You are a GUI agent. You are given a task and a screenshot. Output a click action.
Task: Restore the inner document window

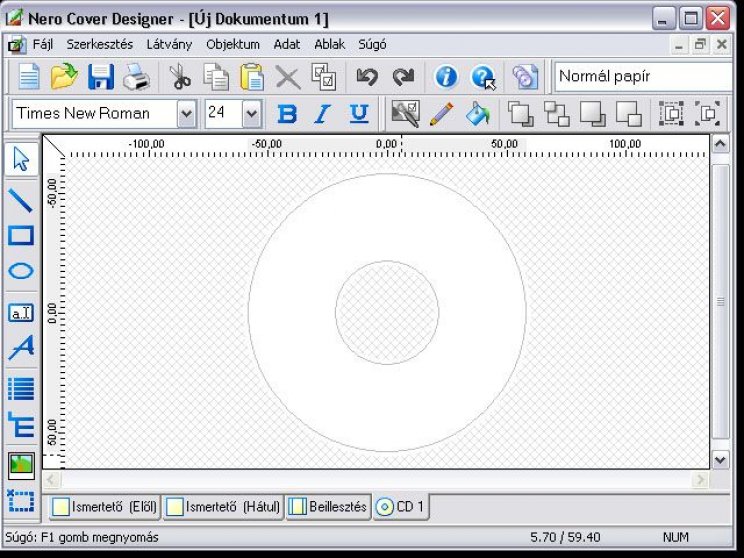[x=700, y=45]
